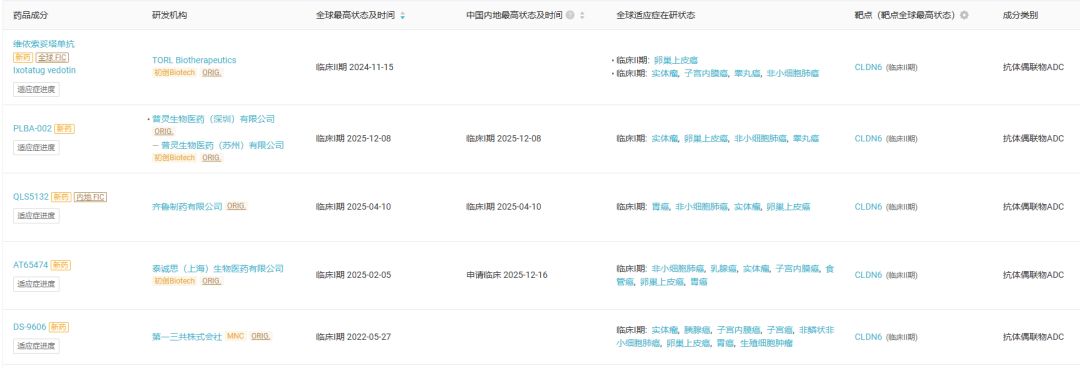Open CLDN6 target in Ixotatug vedotin row
The height and width of the screenshot is (368, 1080).
[868, 67]
